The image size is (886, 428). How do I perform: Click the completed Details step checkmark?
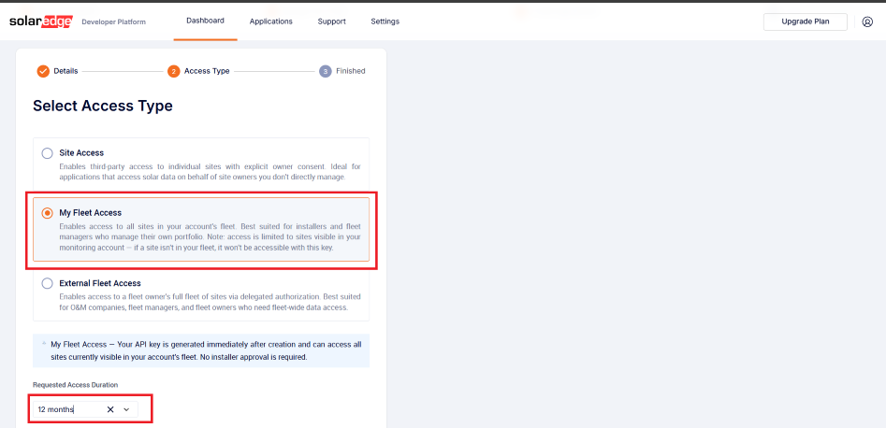tap(43, 71)
